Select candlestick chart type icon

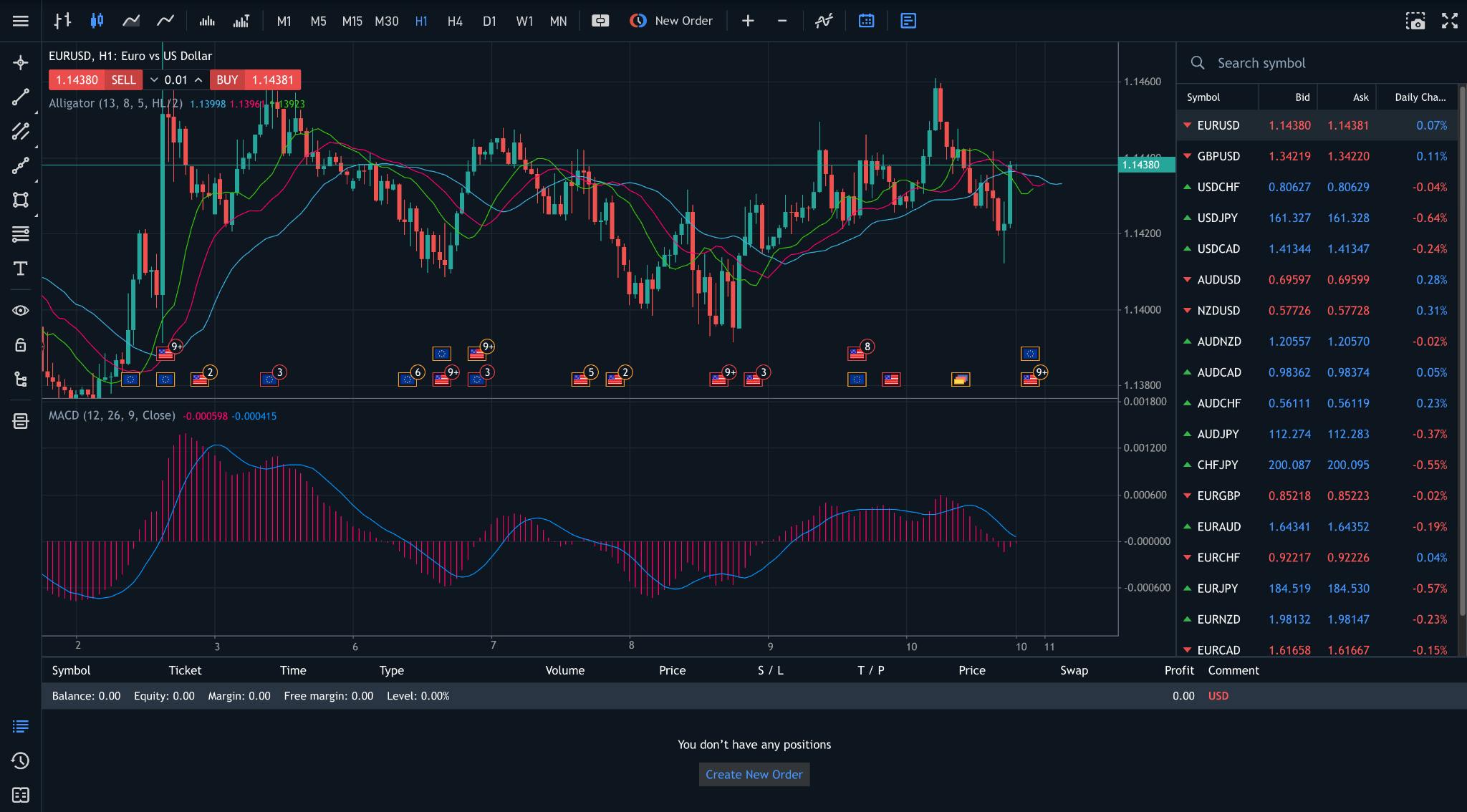click(97, 21)
